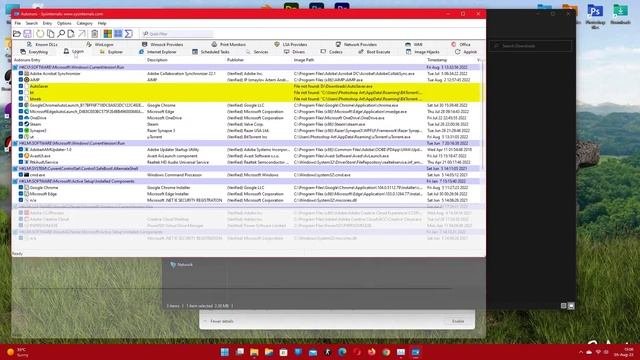640x360 pixels.
Task: Open the Internet Explorer tab
Action: click(158, 52)
